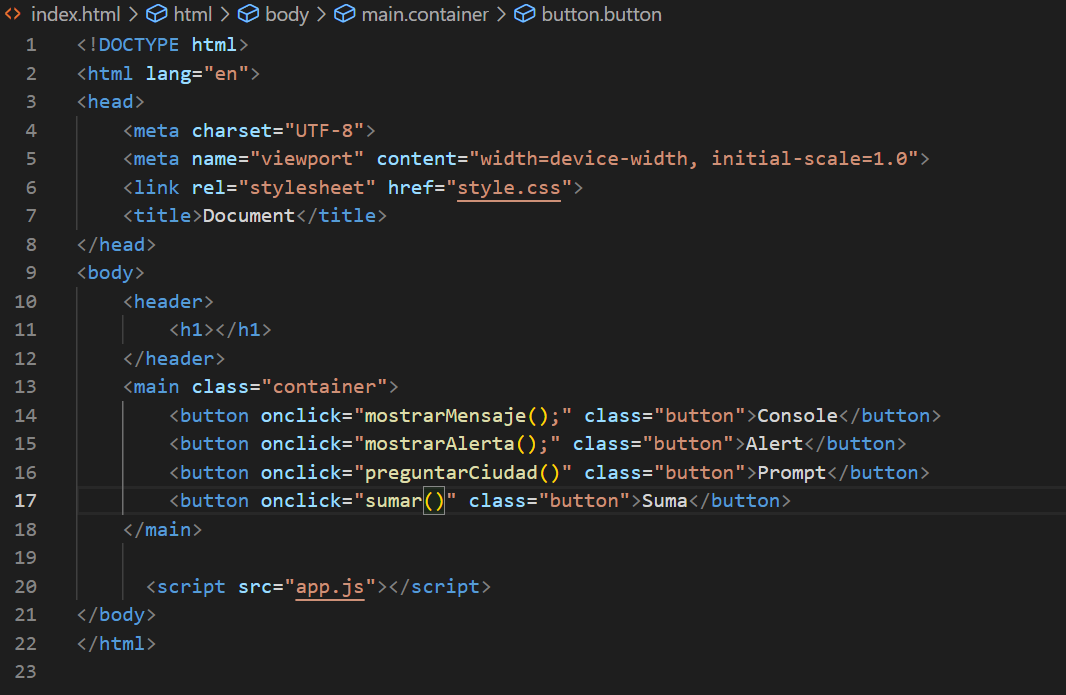Click the opening header tag on line 10
The image size is (1066, 695).
coord(169,301)
